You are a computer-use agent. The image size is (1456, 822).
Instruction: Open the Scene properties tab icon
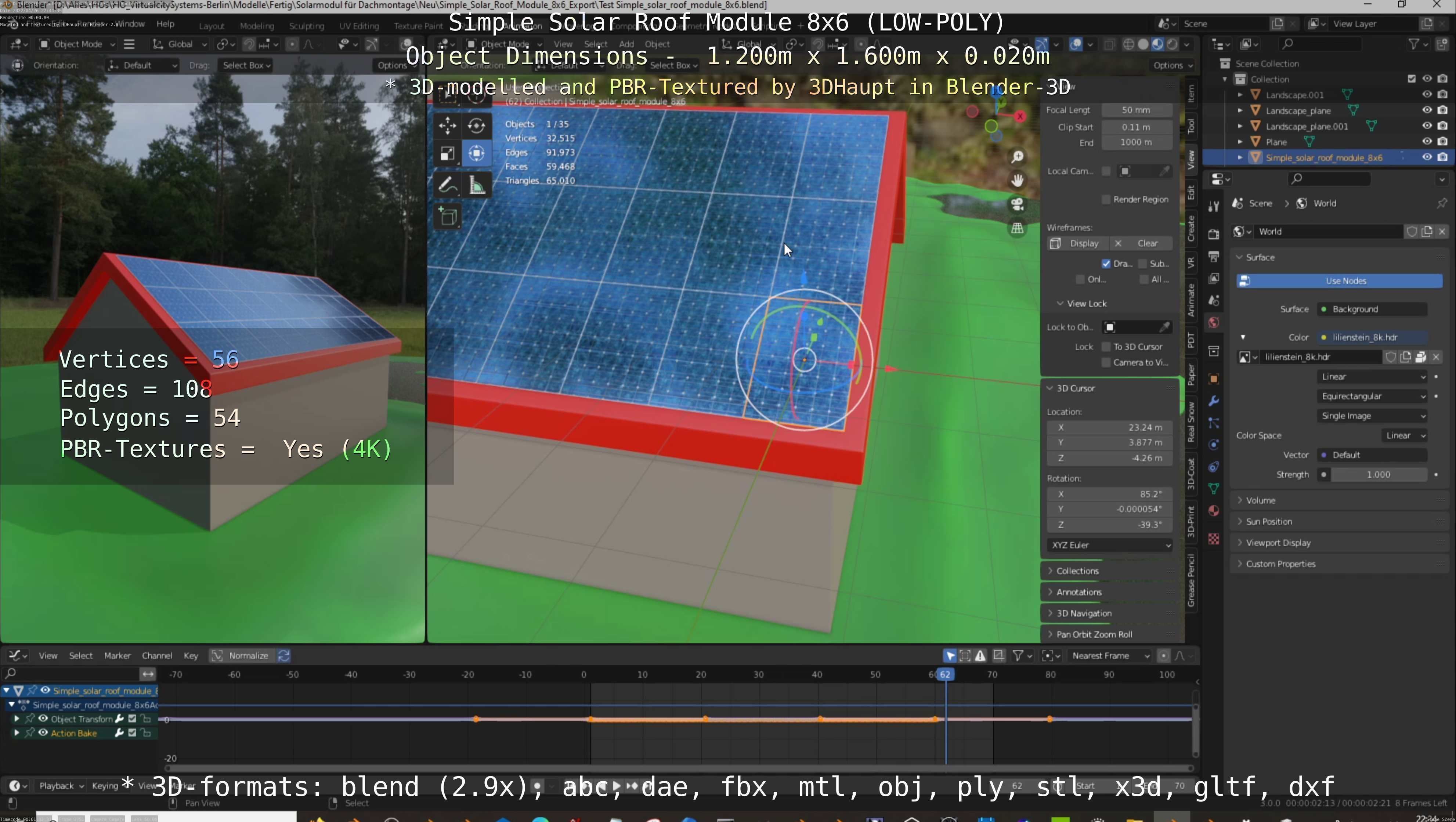1214,300
